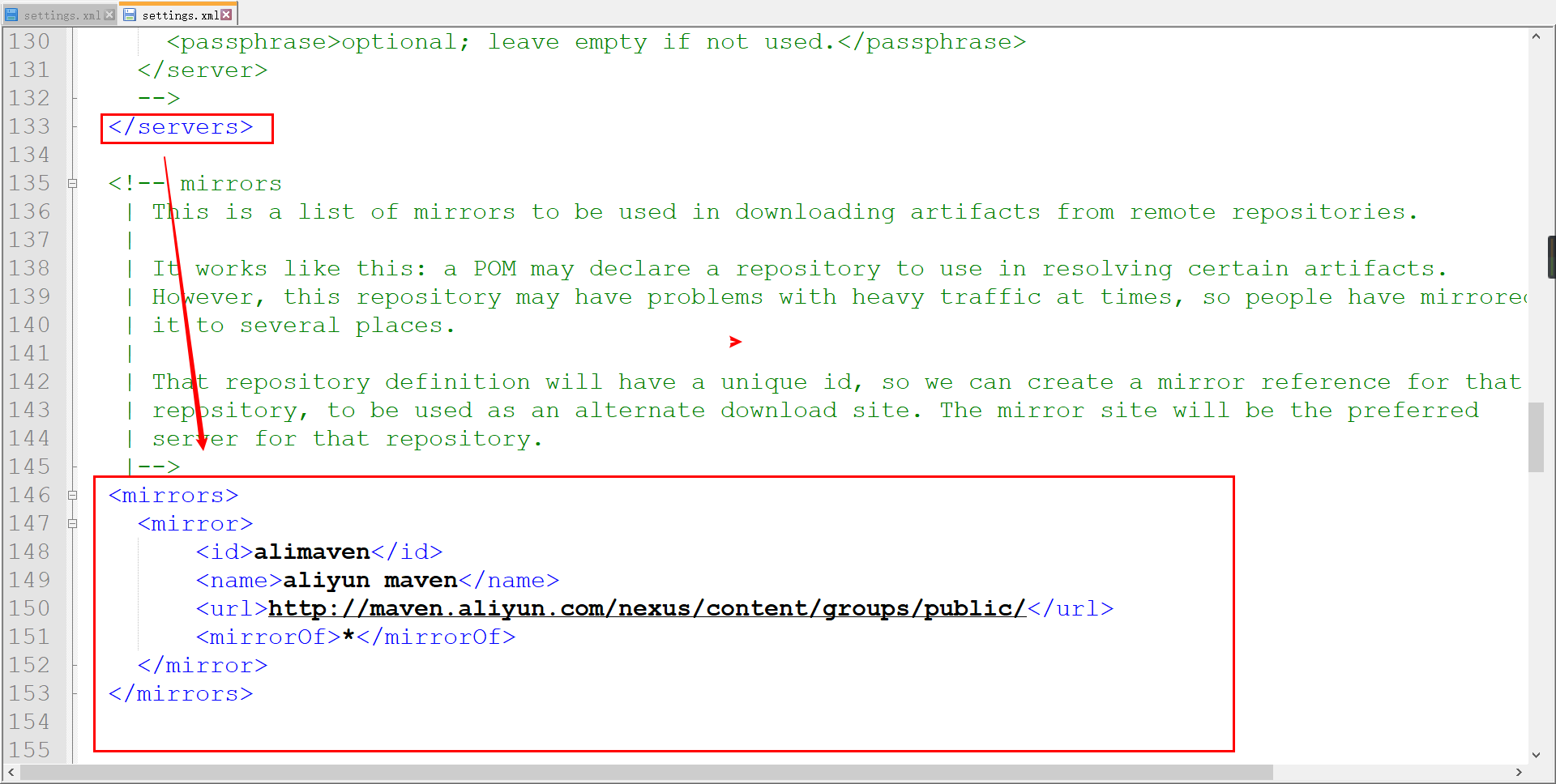The width and height of the screenshot is (1556, 784).
Task: Click the </mirrorOf> closing tag
Action: click(436, 637)
